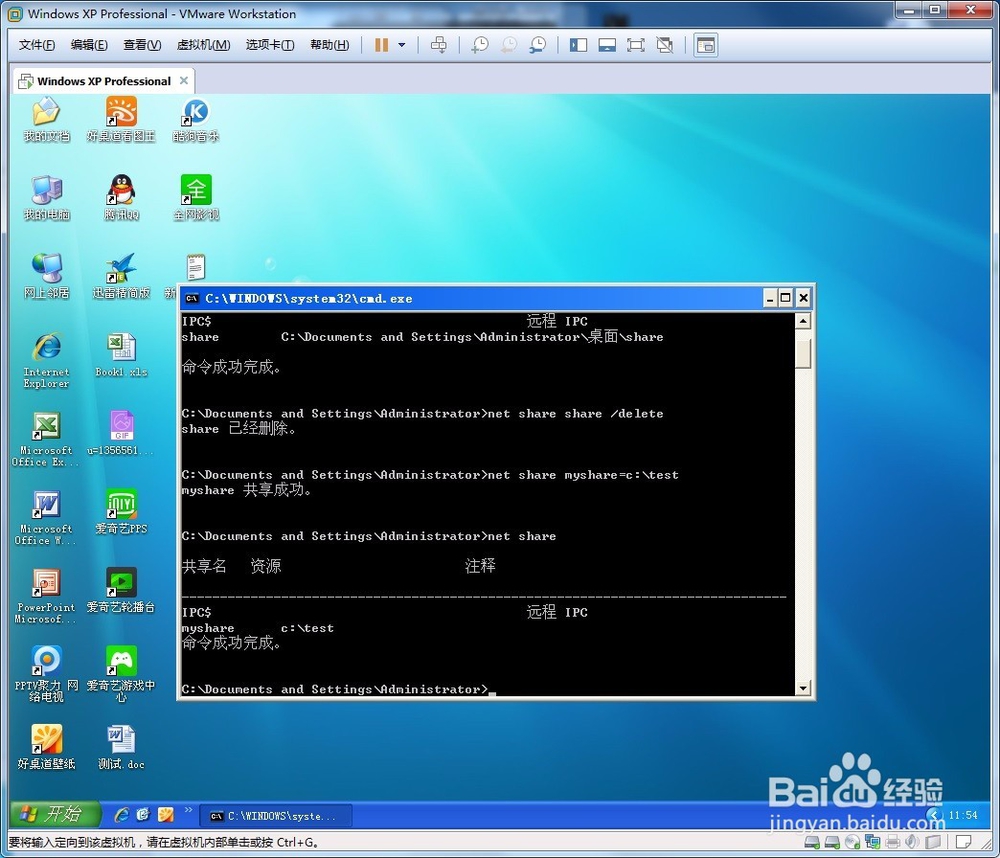Viewport: 1000px width, 858px height.
Task: Click the cmd scrollbar up arrow
Action: 803,320
